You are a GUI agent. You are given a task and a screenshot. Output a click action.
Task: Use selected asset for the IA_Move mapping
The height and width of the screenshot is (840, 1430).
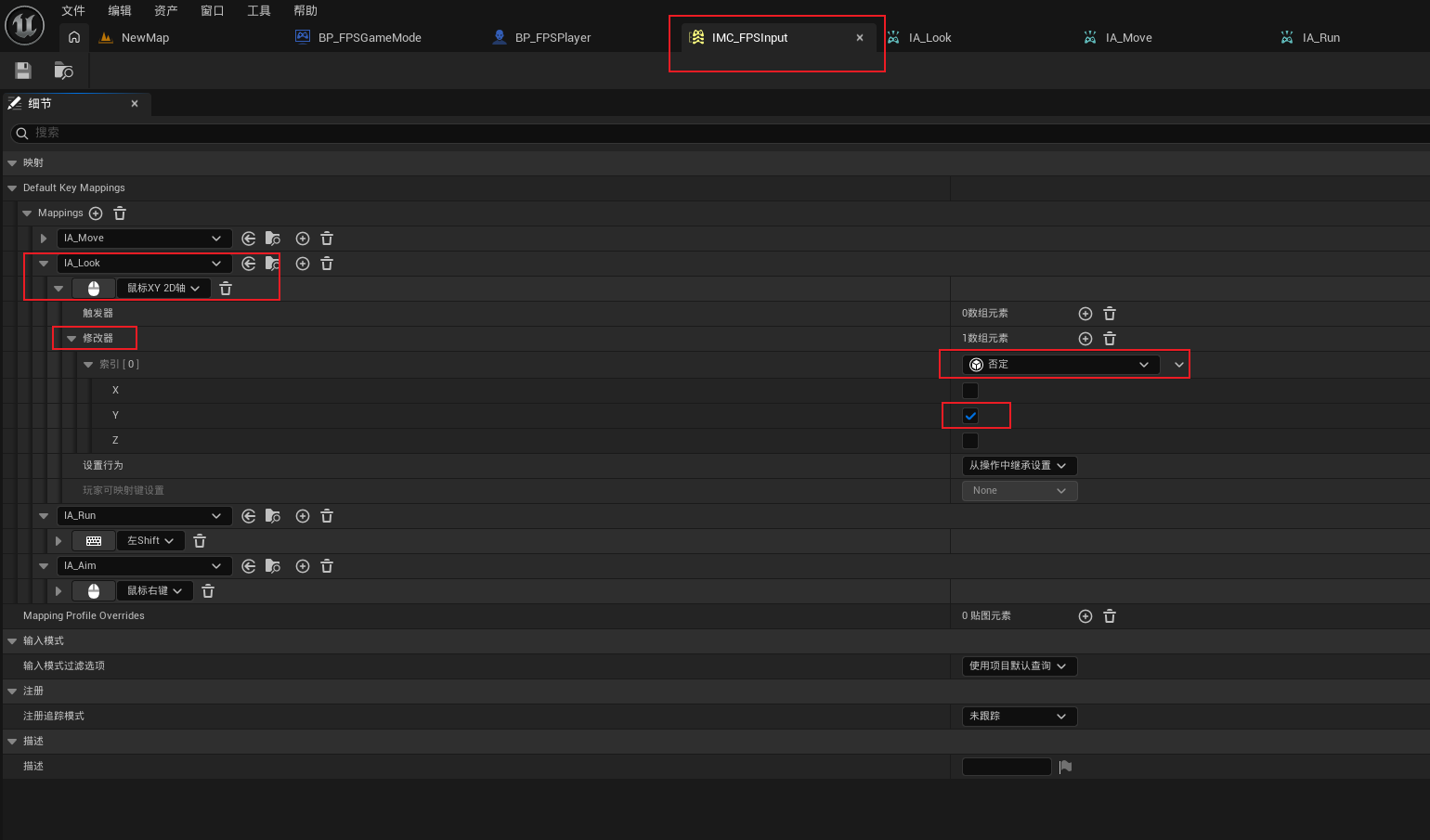click(249, 239)
